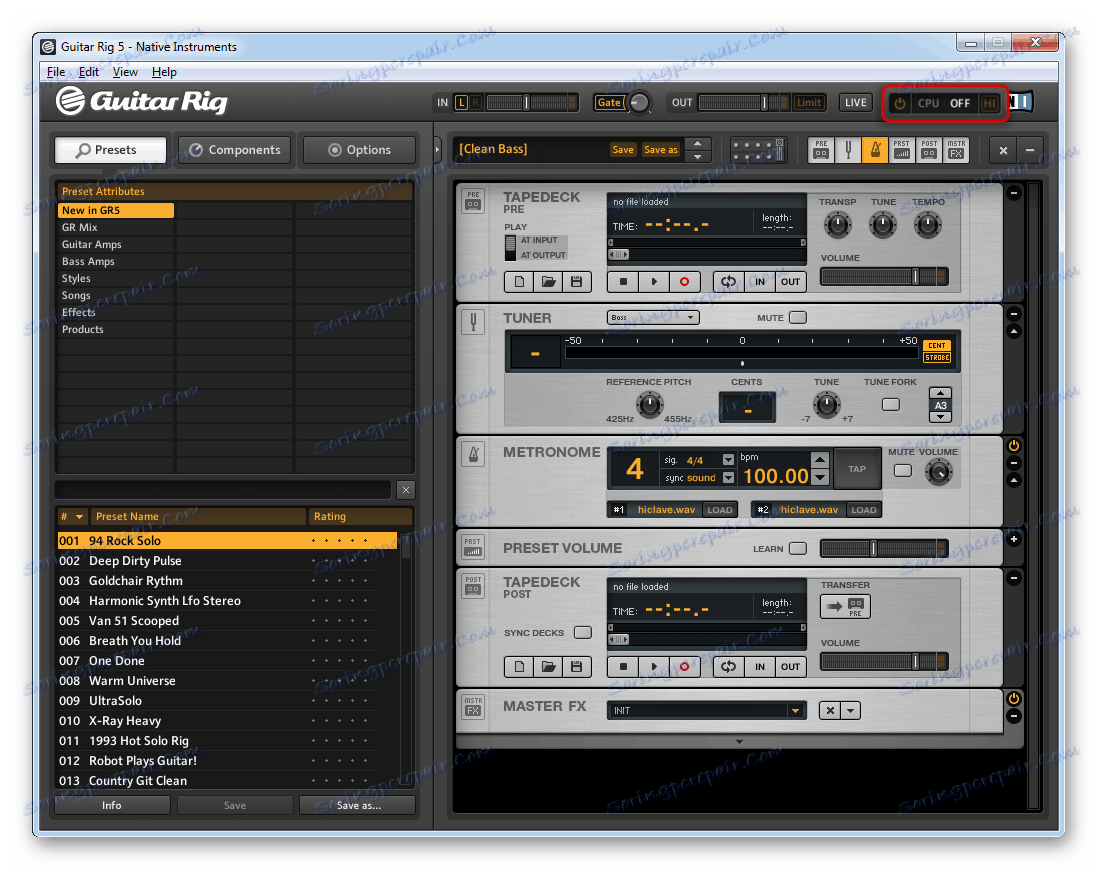Click the Preset Volume slider
Image resolution: width=1098 pixels, height=870 pixels.
(x=884, y=548)
